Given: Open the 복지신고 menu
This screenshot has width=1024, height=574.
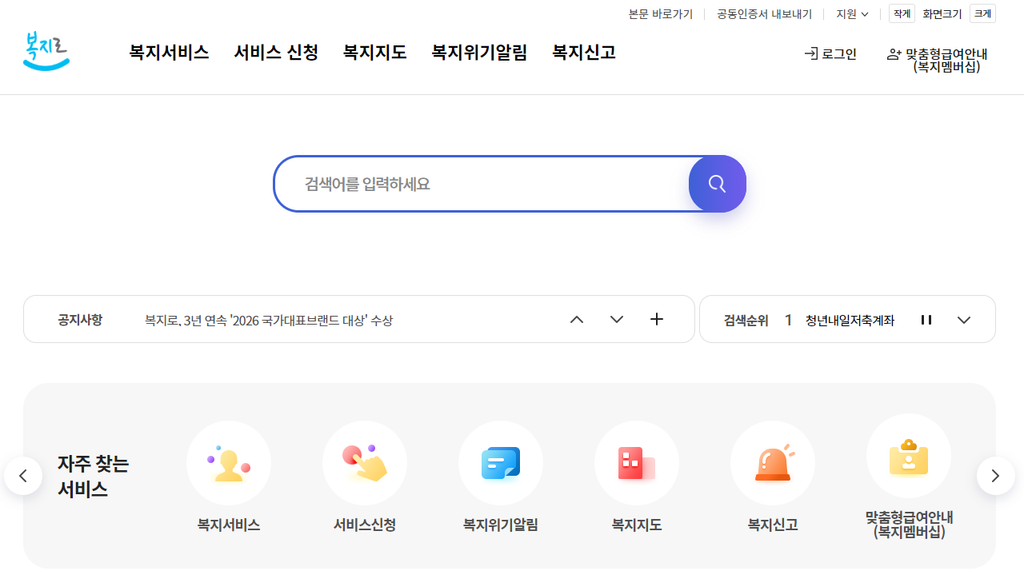Looking at the screenshot, I should (584, 52).
